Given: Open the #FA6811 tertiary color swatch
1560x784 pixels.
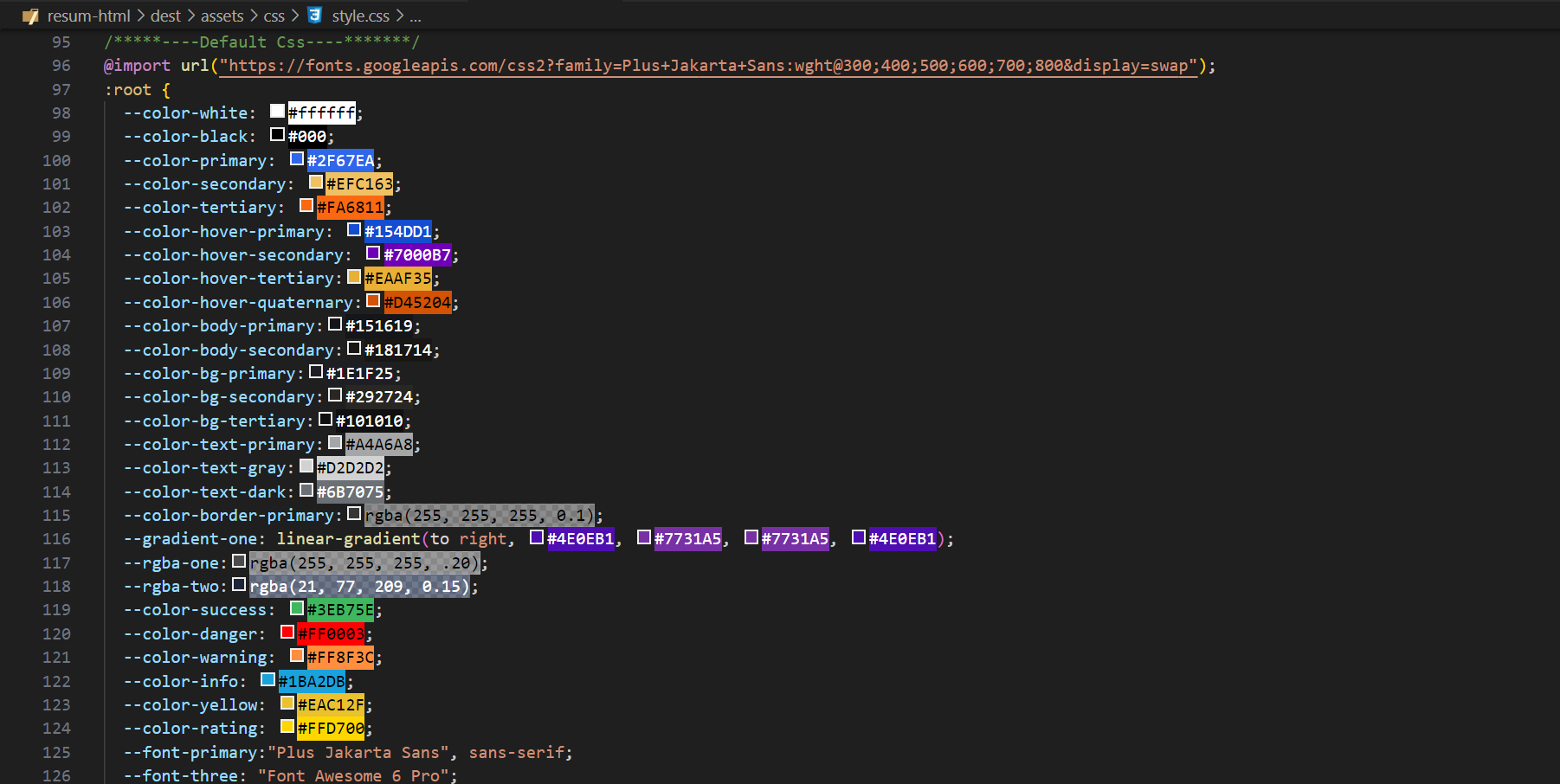Looking at the screenshot, I should pyautogui.click(x=306, y=205).
